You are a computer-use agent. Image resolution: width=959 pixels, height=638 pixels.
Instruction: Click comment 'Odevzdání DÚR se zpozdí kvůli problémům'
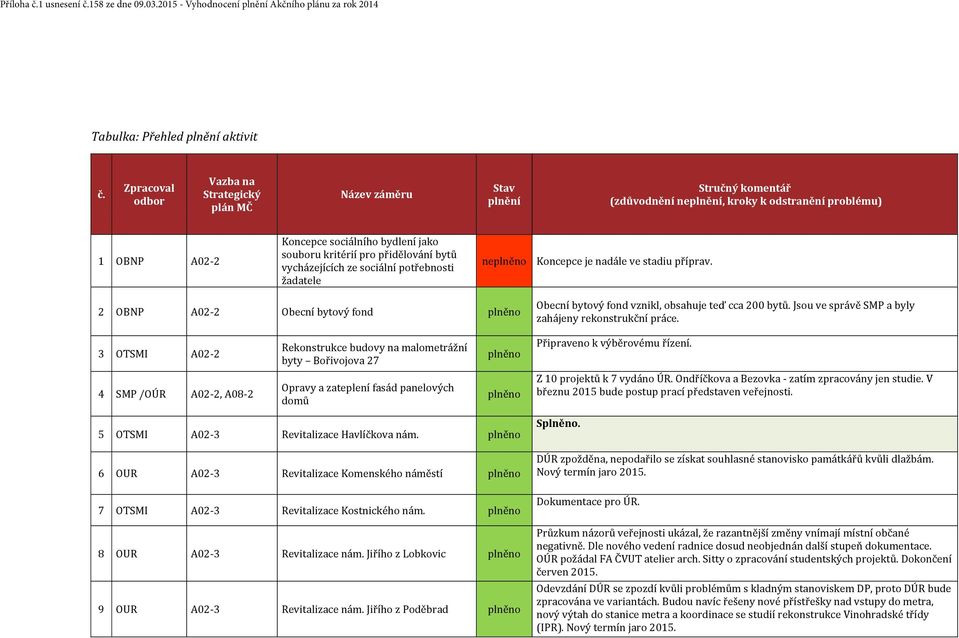pyautogui.click(x=744, y=608)
